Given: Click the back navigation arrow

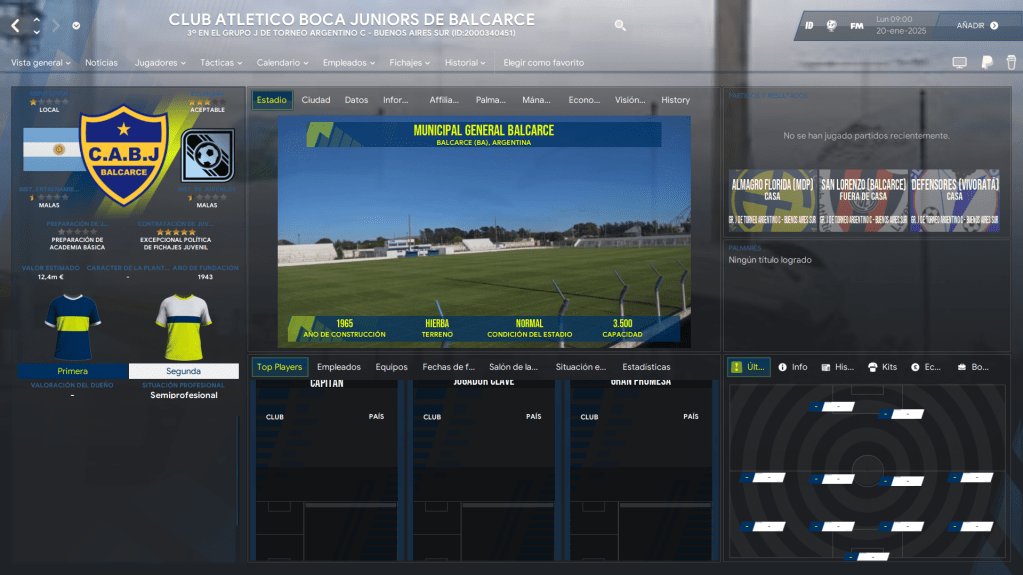Looking at the screenshot, I should click(x=15, y=25).
